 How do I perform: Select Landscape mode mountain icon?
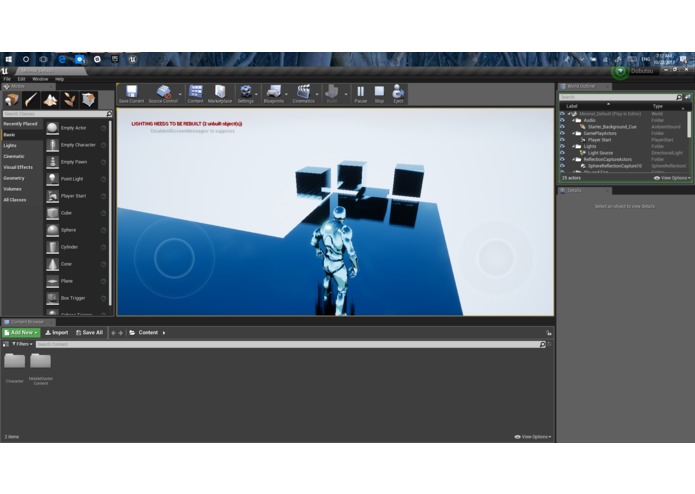coord(50,100)
